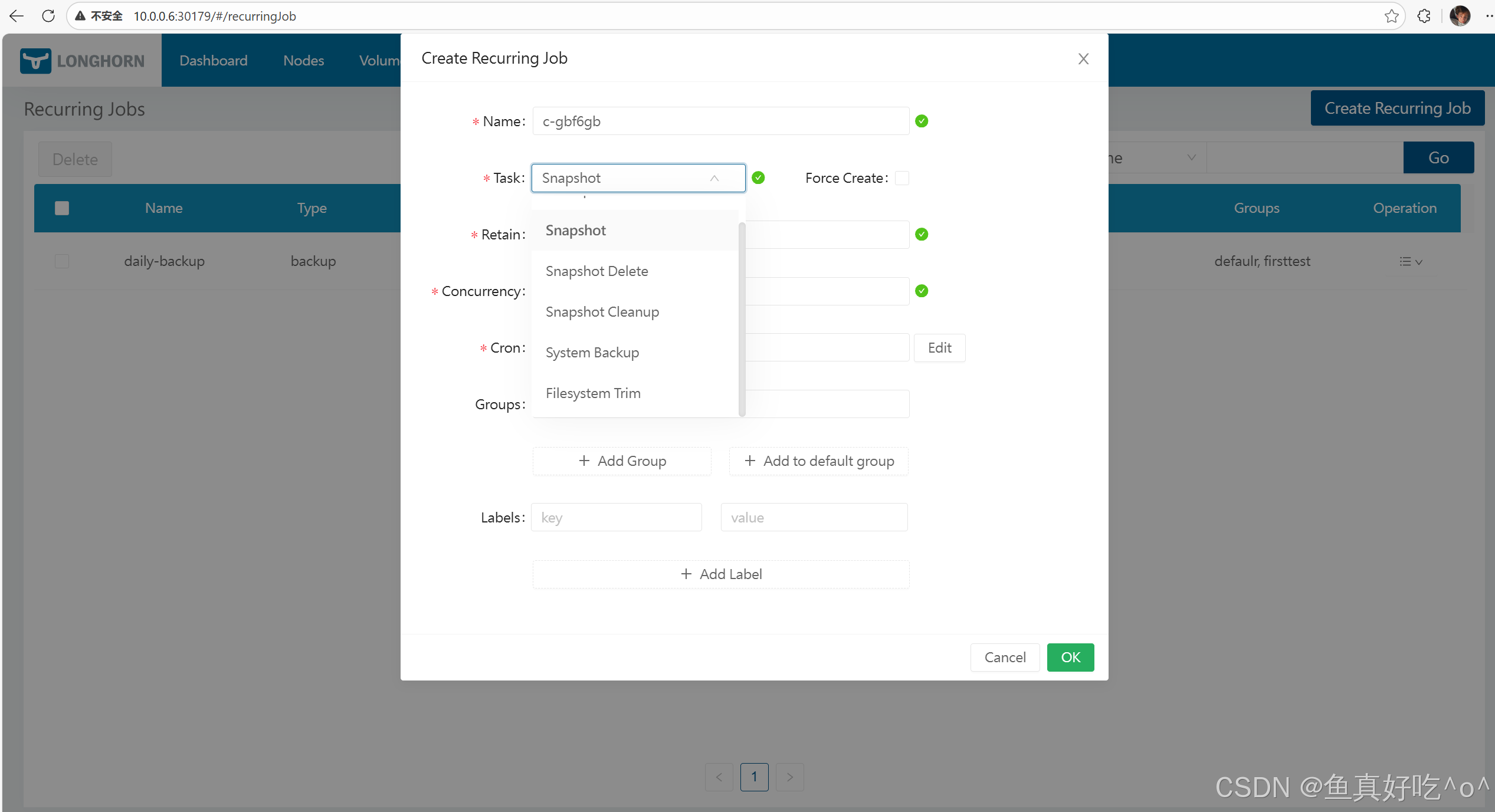Enable the Force Create checkbox
The image size is (1495, 812).
tap(901, 178)
